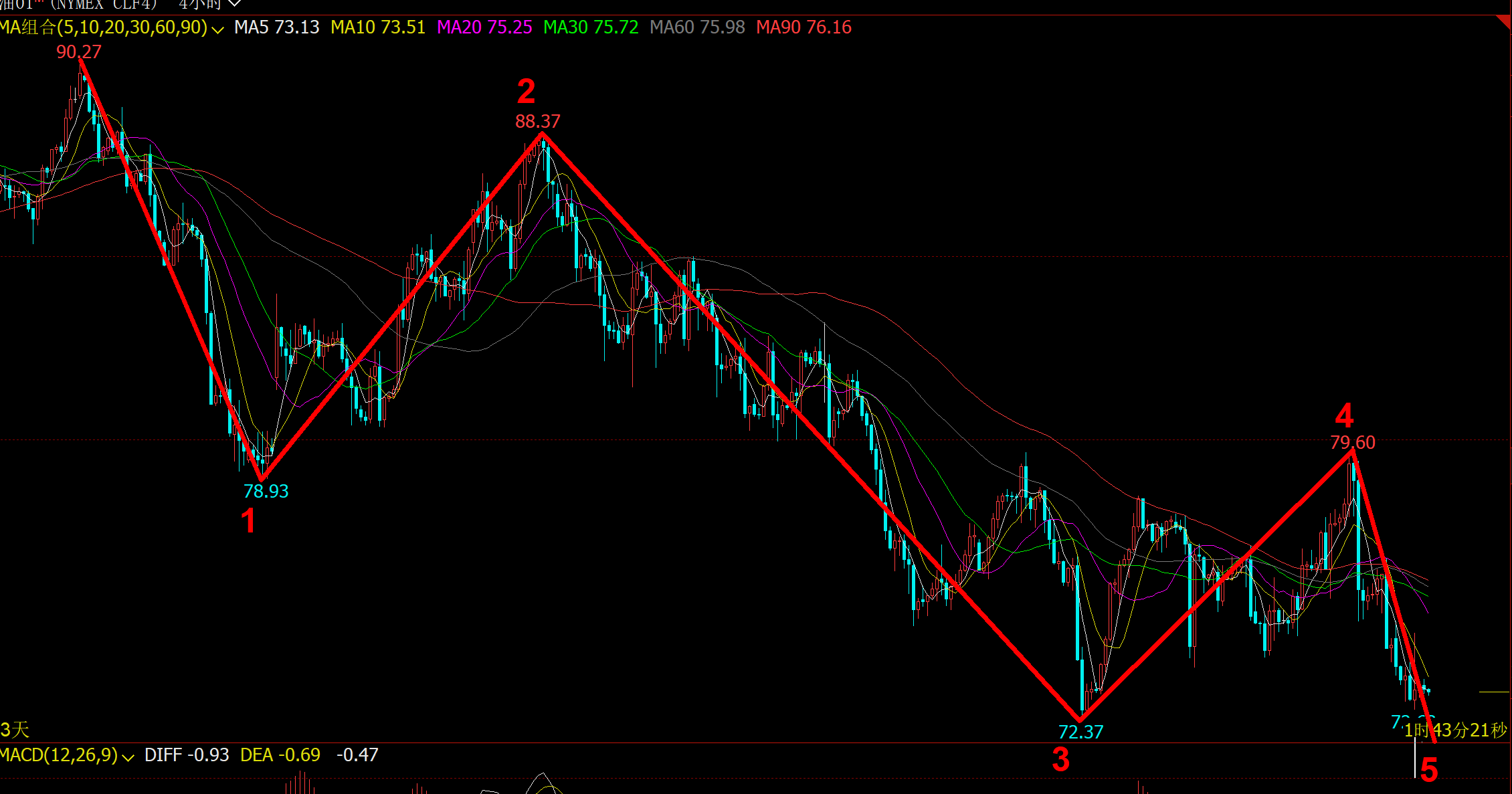Select the MA5 legend label

coord(276,27)
